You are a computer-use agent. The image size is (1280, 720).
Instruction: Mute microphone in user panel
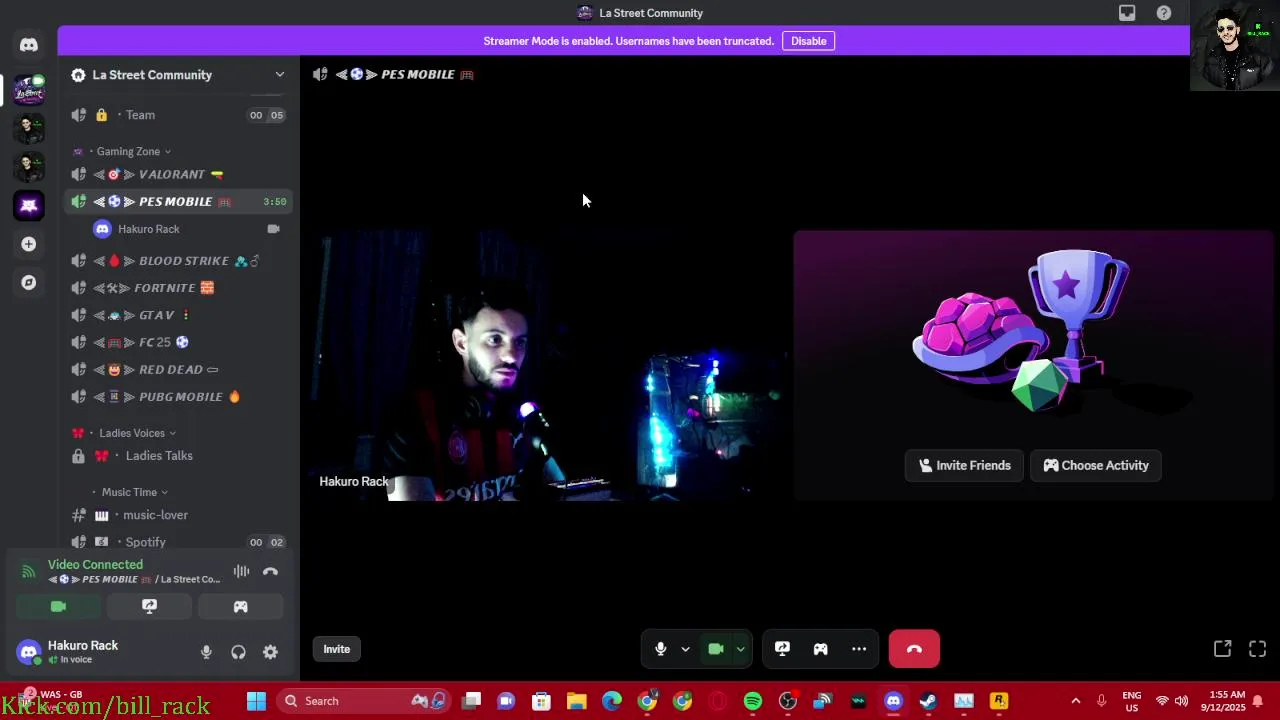pyautogui.click(x=206, y=652)
